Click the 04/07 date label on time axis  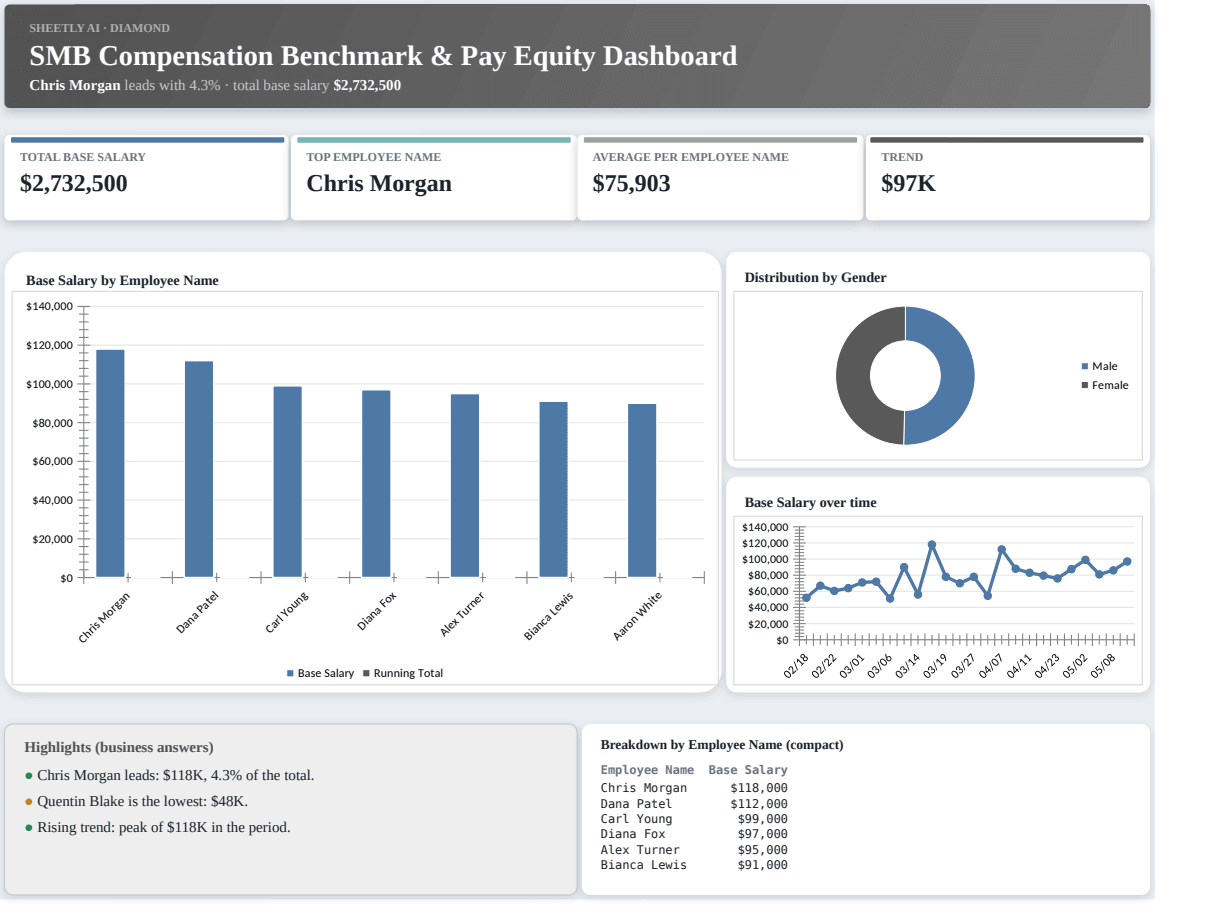(992, 667)
